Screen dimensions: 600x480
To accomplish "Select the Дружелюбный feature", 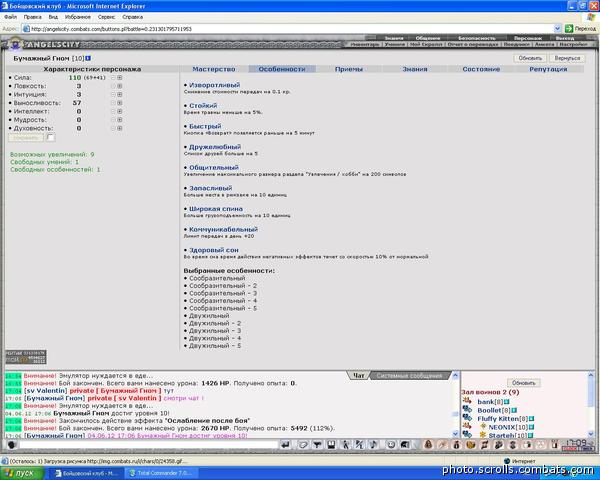I will click(215, 147).
